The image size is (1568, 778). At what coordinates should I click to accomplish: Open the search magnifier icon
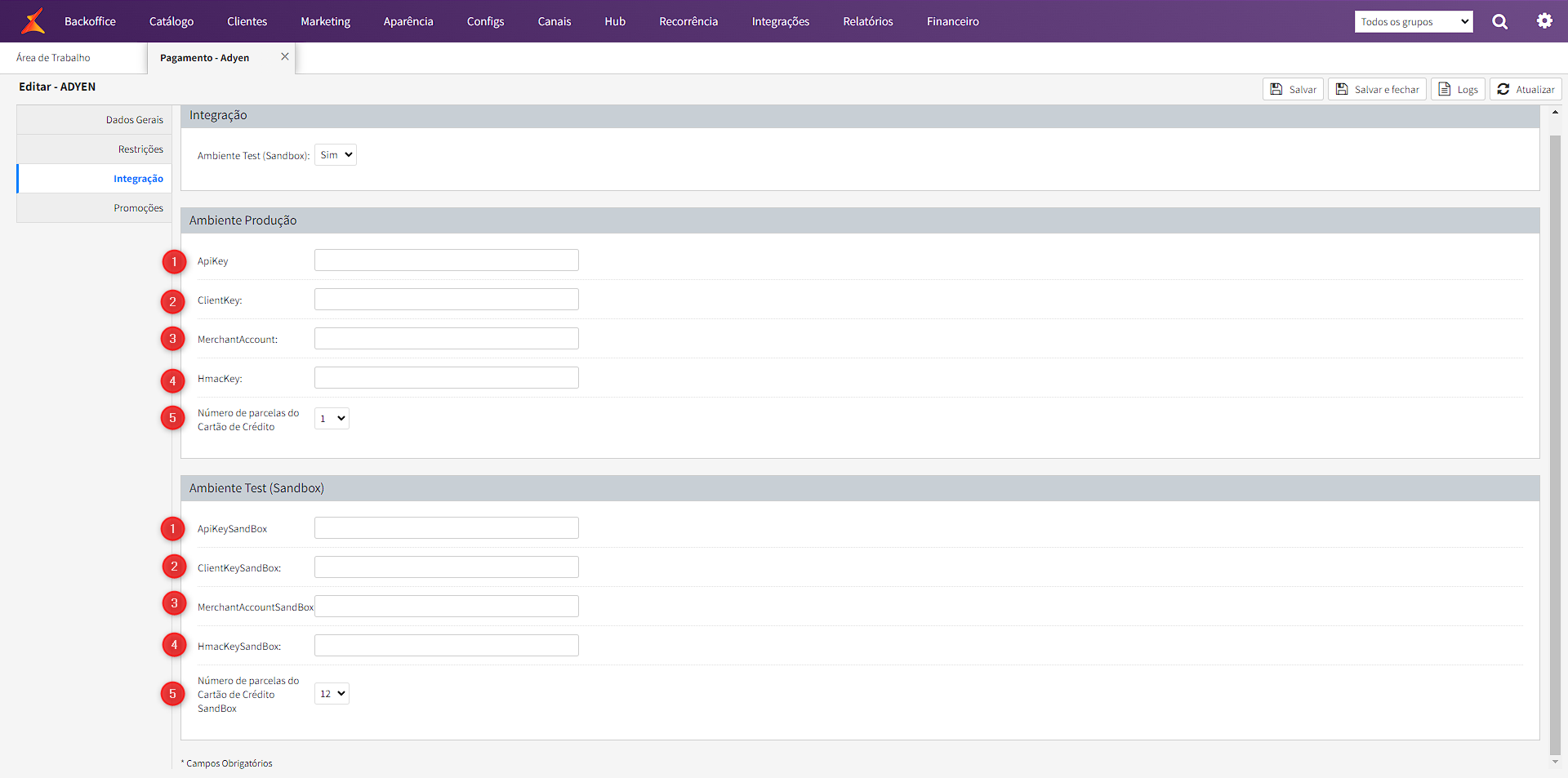1500,22
